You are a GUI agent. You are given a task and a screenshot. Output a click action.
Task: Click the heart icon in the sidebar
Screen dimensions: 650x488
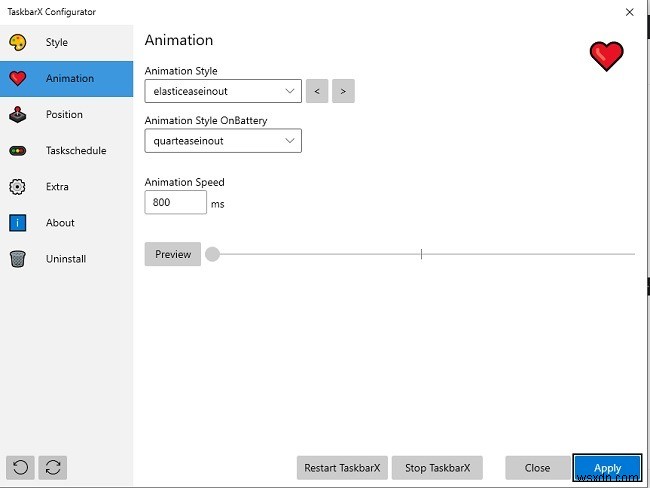pos(18,78)
